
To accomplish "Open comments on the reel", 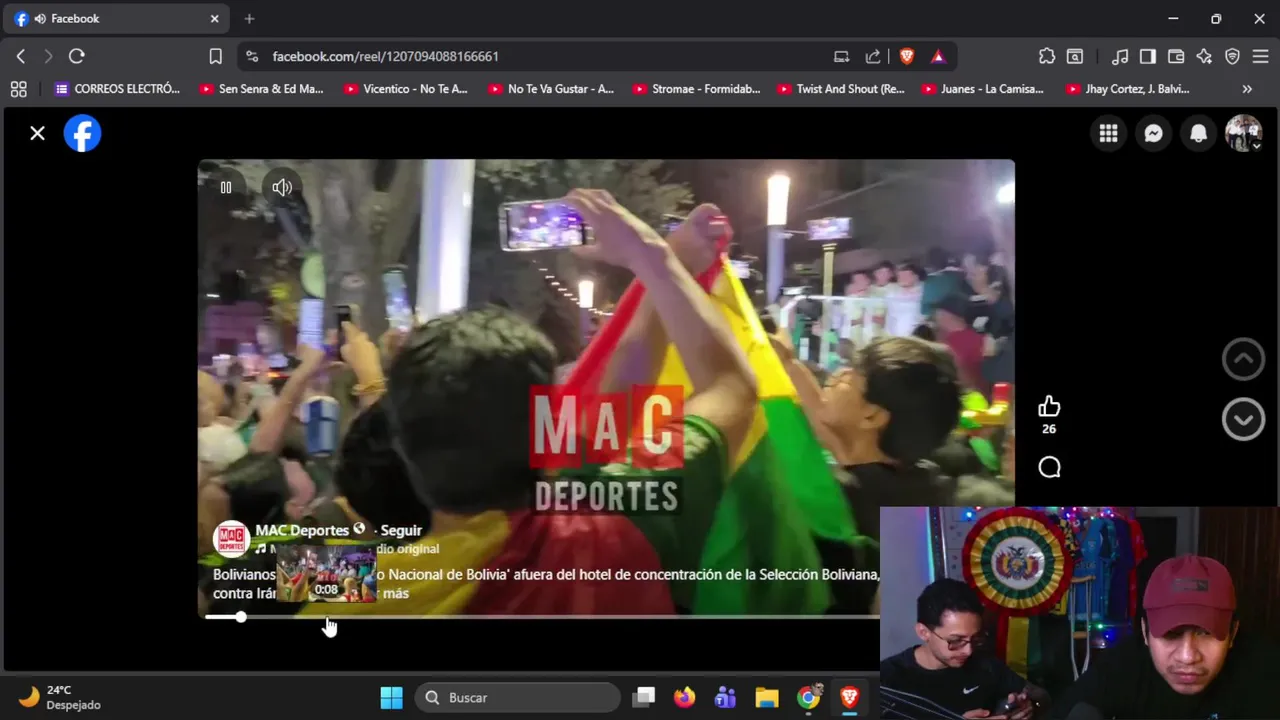I will [x=1049, y=467].
